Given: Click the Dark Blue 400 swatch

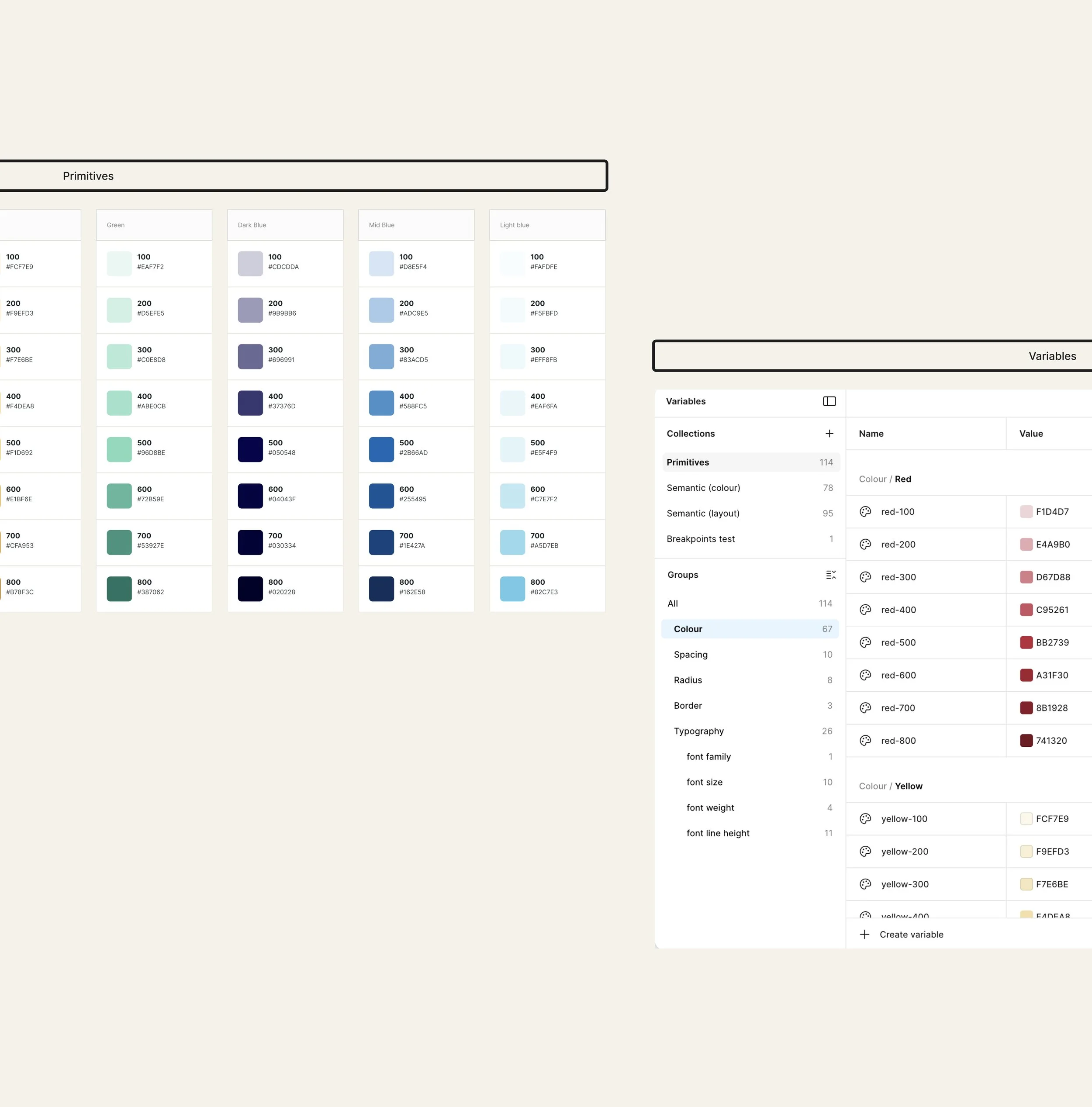Looking at the screenshot, I should tap(250, 403).
